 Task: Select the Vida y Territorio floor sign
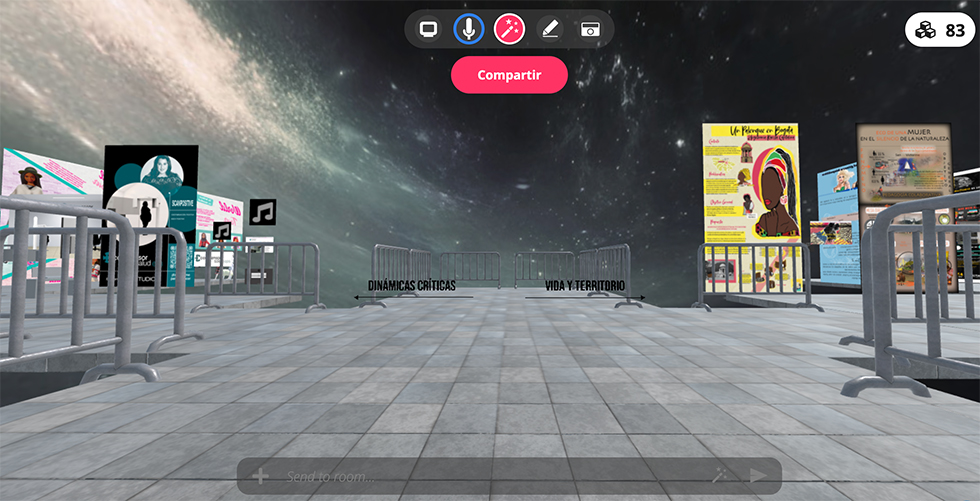(x=584, y=286)
